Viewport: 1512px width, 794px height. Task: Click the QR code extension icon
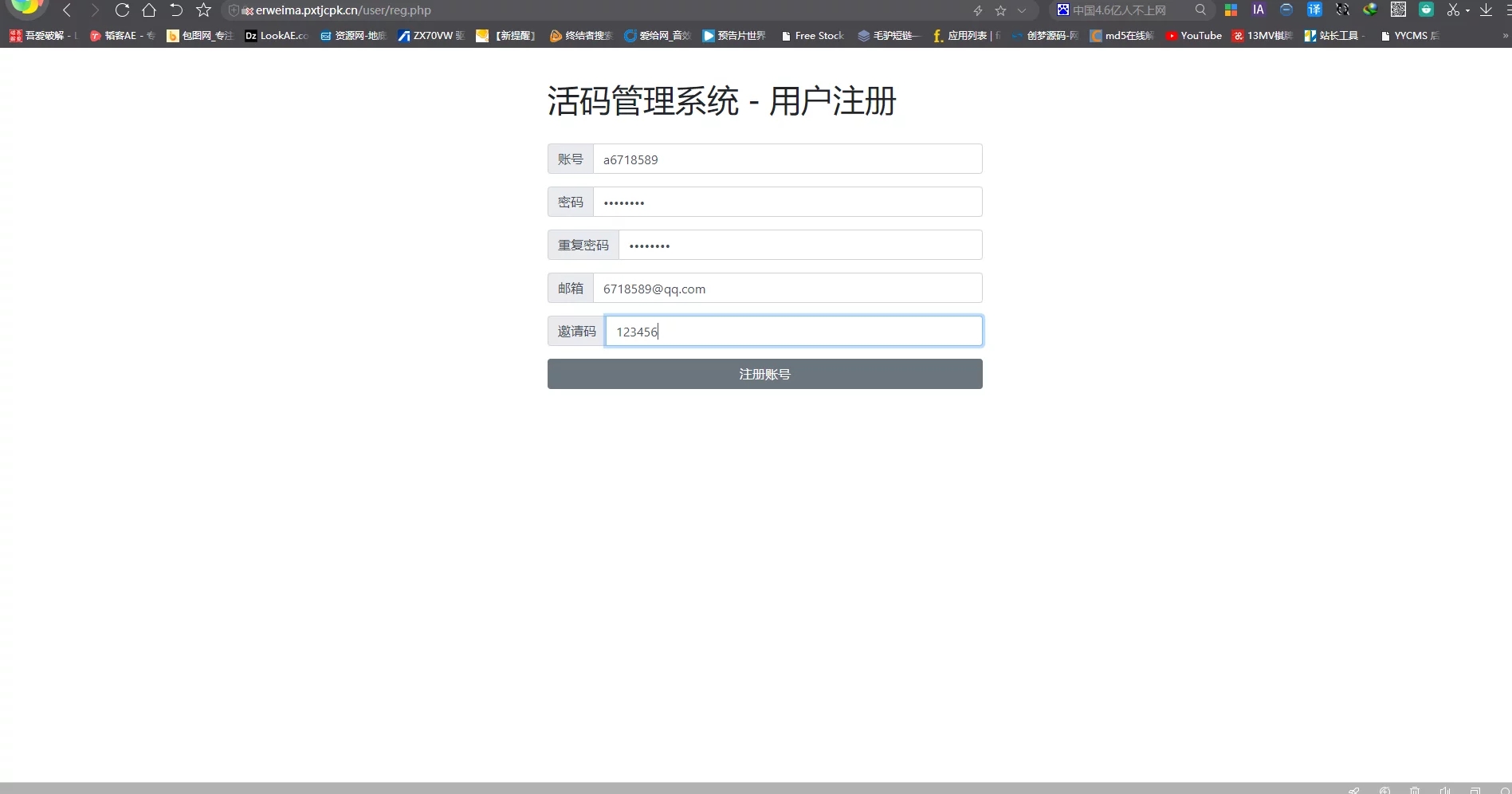pos(1398,10)
